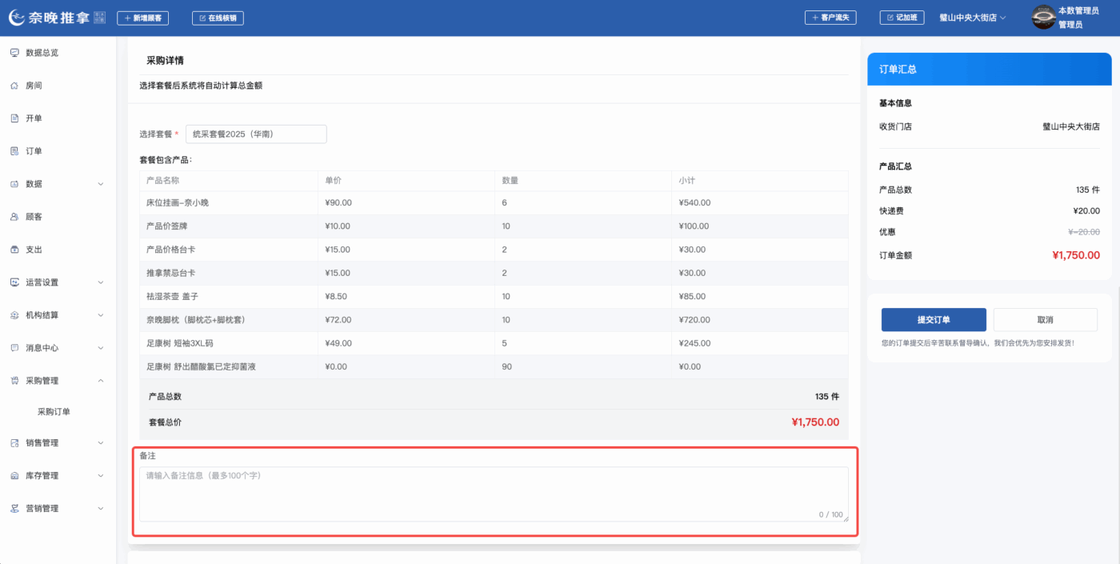Click the QR code icon beside the logo

point(99,18)
